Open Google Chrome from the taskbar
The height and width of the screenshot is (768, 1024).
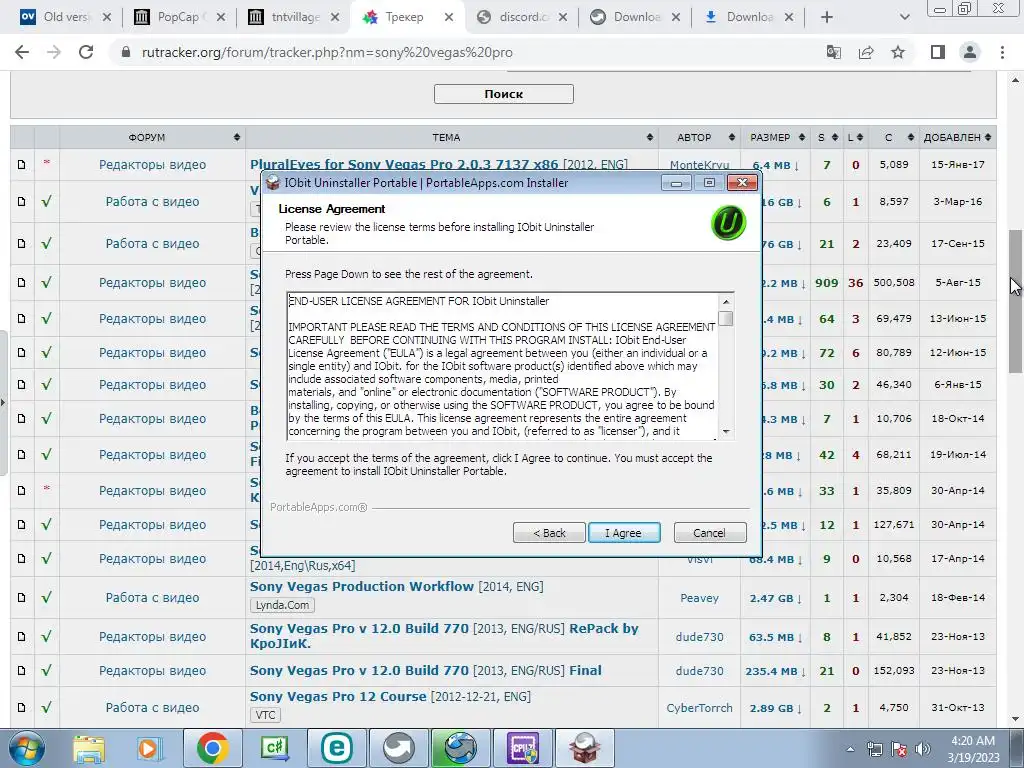tap(212, 748)
